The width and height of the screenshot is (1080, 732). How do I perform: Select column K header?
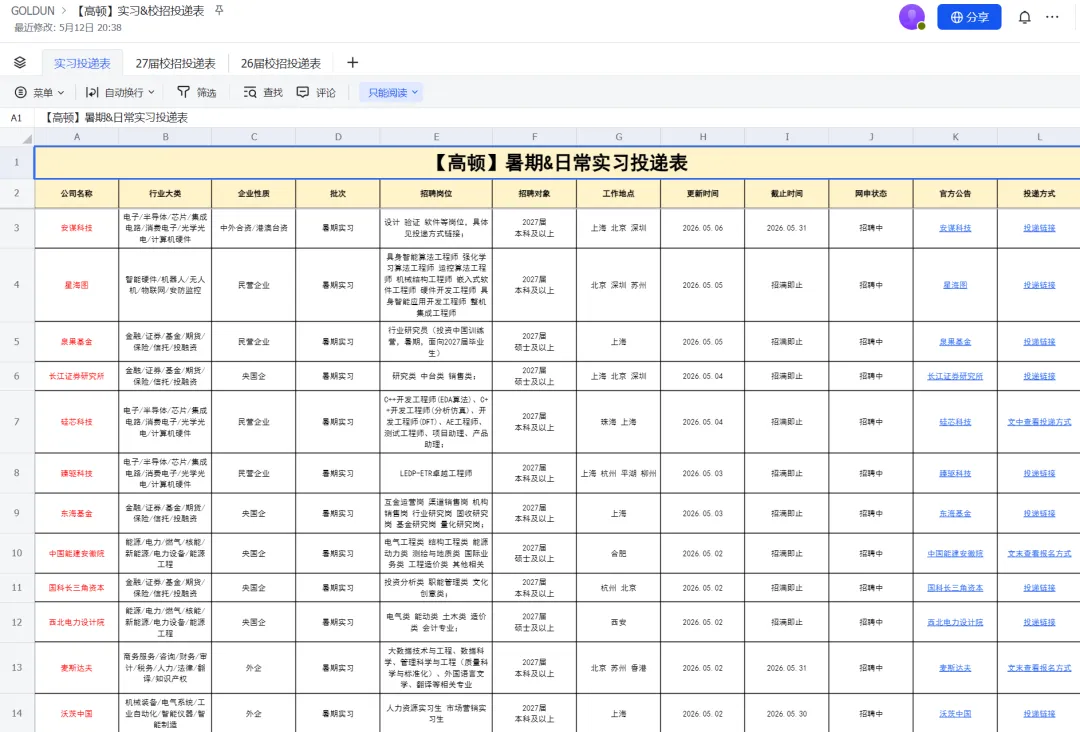pos(955,137)
